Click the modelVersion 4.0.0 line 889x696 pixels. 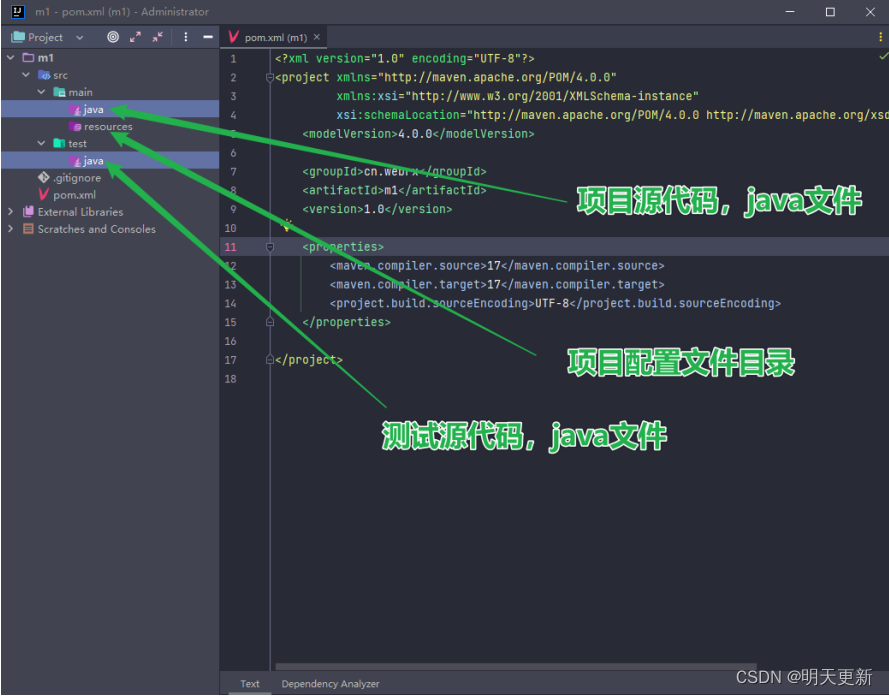tap(418, 134)
